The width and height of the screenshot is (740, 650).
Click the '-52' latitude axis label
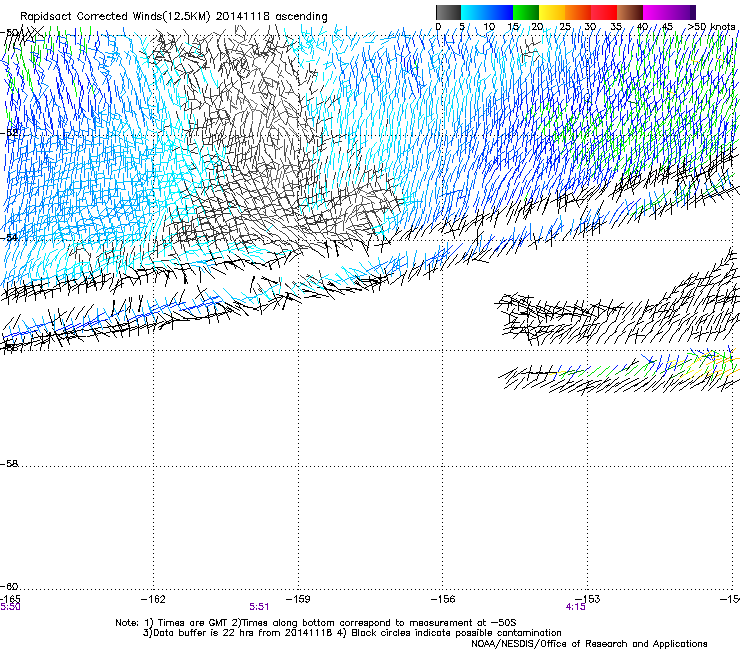click(x=9, y=133)
